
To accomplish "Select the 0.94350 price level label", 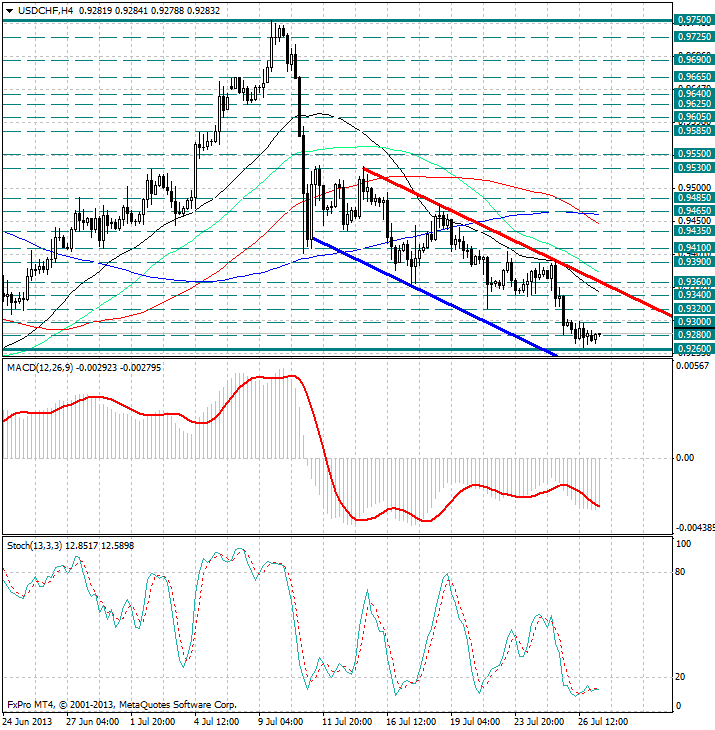I will pyautogui.click(x=694, y=231).
